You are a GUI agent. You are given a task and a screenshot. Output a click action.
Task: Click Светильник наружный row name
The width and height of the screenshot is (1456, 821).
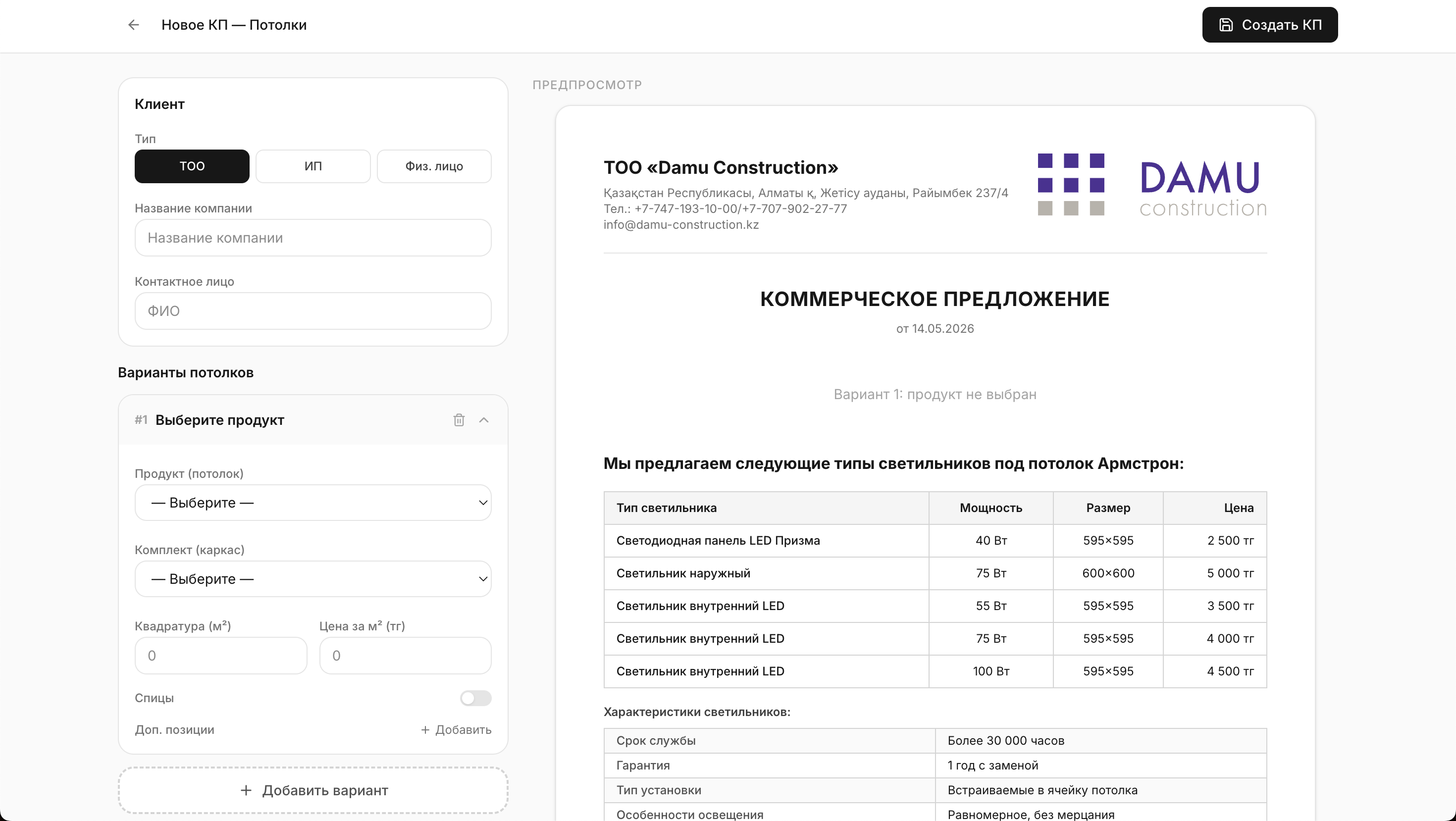coord(683,573)
